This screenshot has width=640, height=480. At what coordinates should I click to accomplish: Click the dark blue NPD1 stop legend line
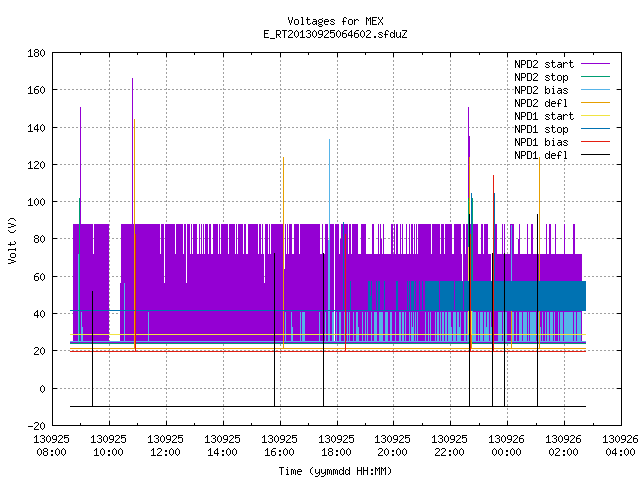(x=595, y=129)
